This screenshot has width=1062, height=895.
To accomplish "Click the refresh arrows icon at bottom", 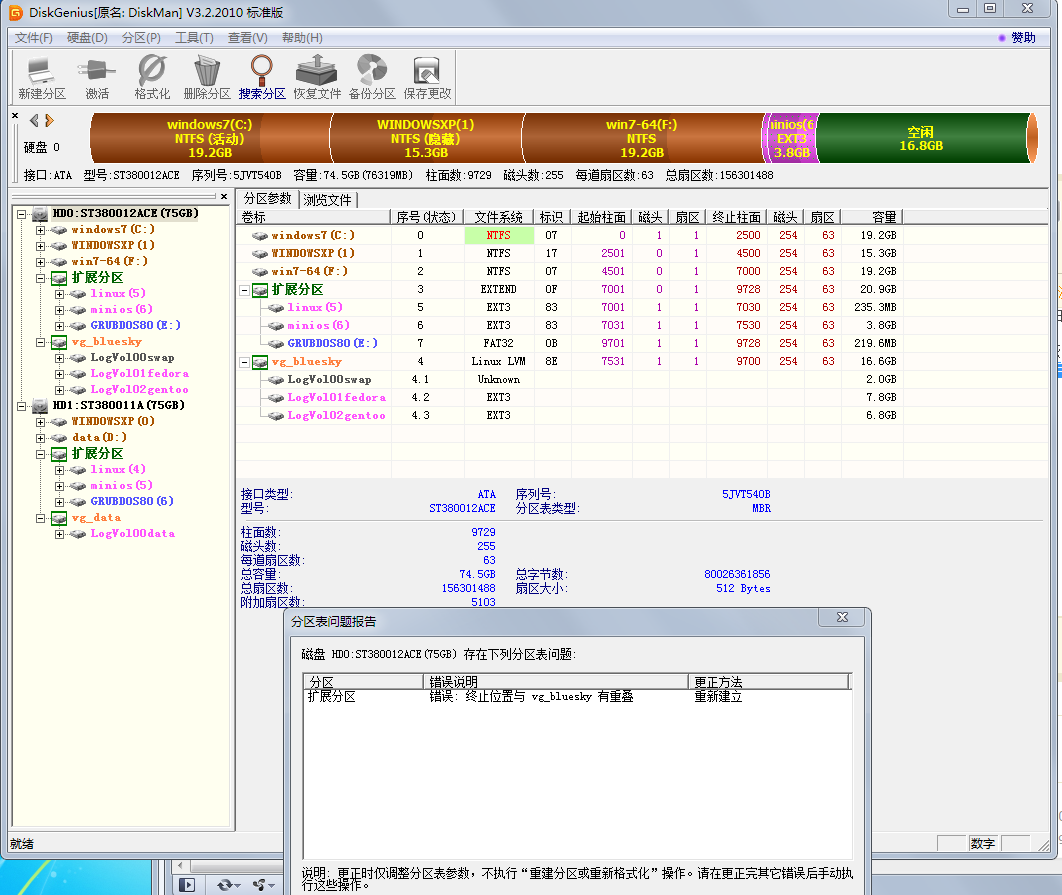I will (x=225, y=885).
